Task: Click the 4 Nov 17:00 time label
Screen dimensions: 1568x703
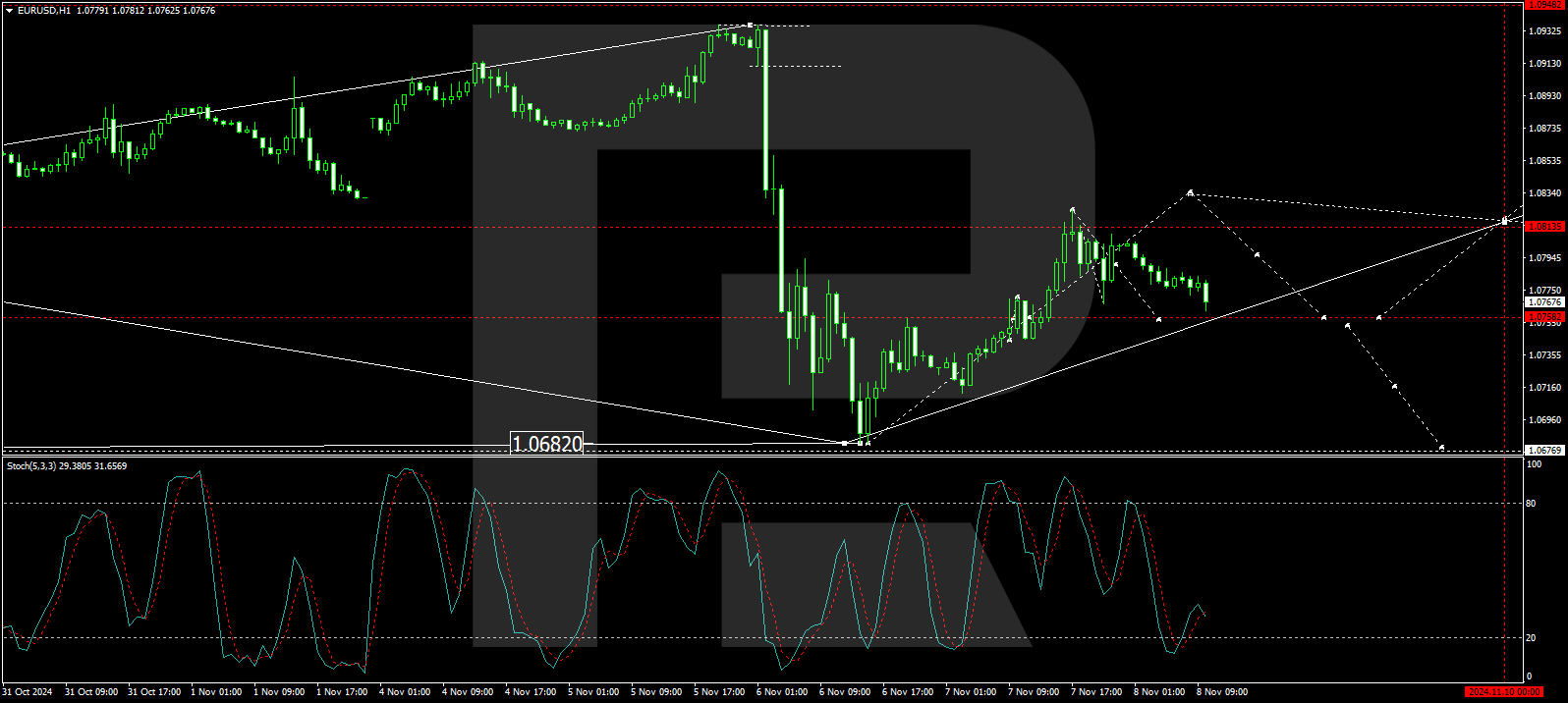Action: (x=531, y=692)
